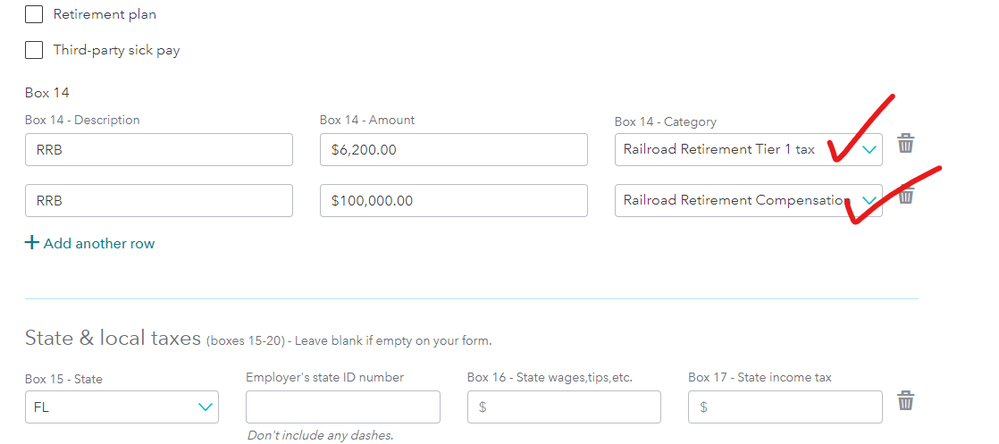Click the plus icon to add a row
999x444 pixels.
pyautogui.click(x=32, y=243)
